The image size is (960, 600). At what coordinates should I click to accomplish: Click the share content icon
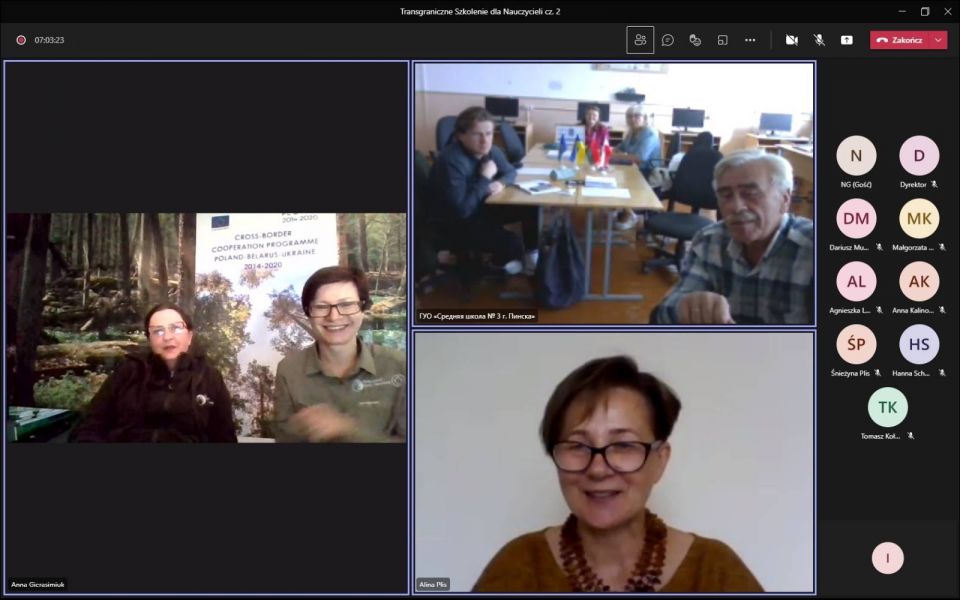847,40
